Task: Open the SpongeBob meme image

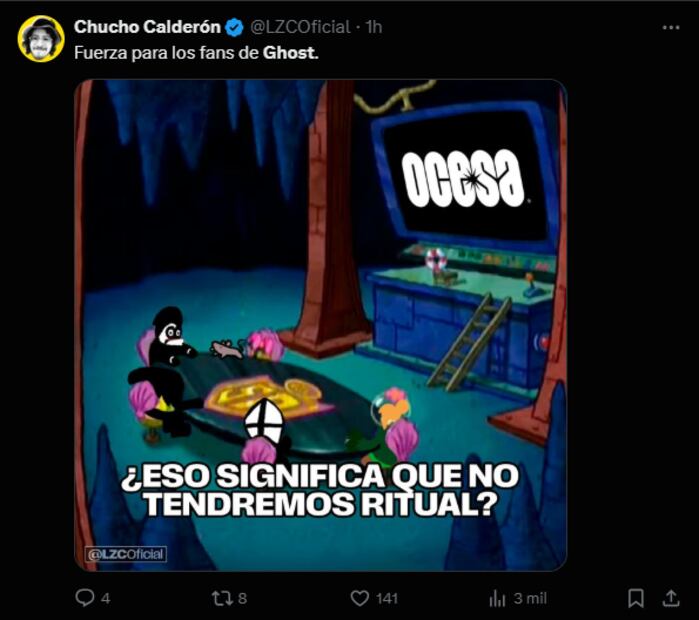Action: point(321,325)
